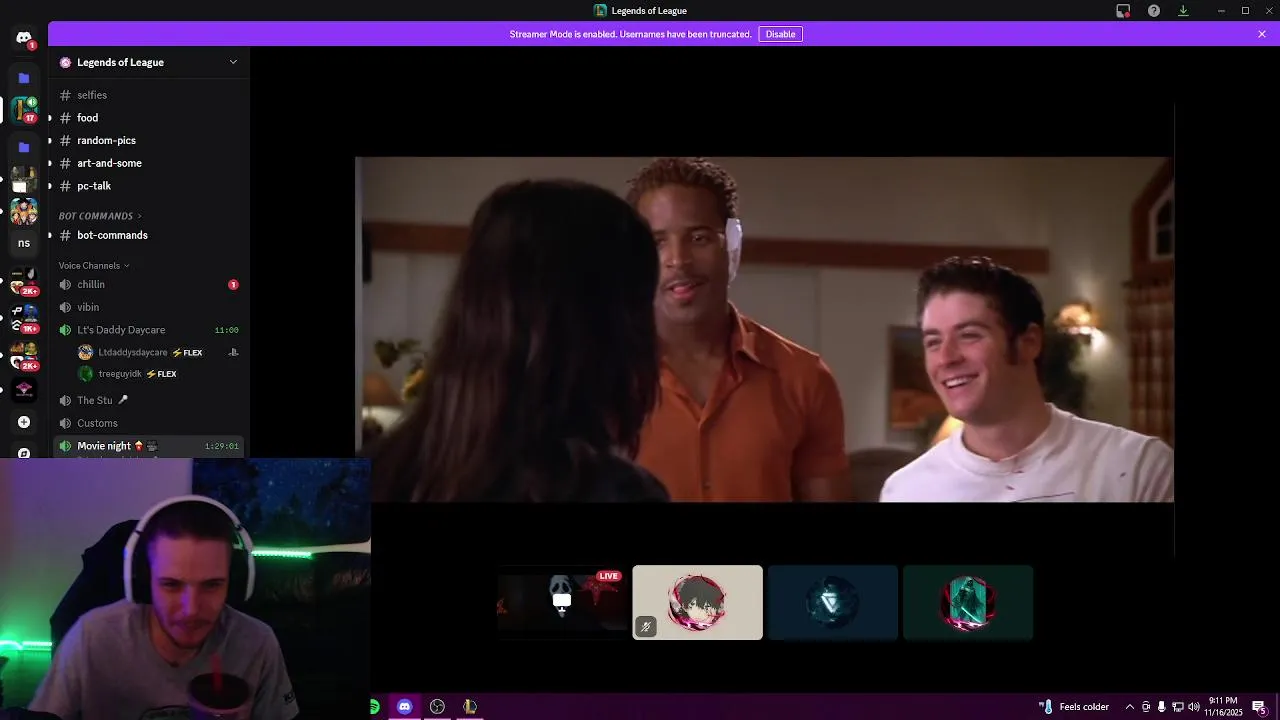Click the main movie stream video

[x=764, y=329]
